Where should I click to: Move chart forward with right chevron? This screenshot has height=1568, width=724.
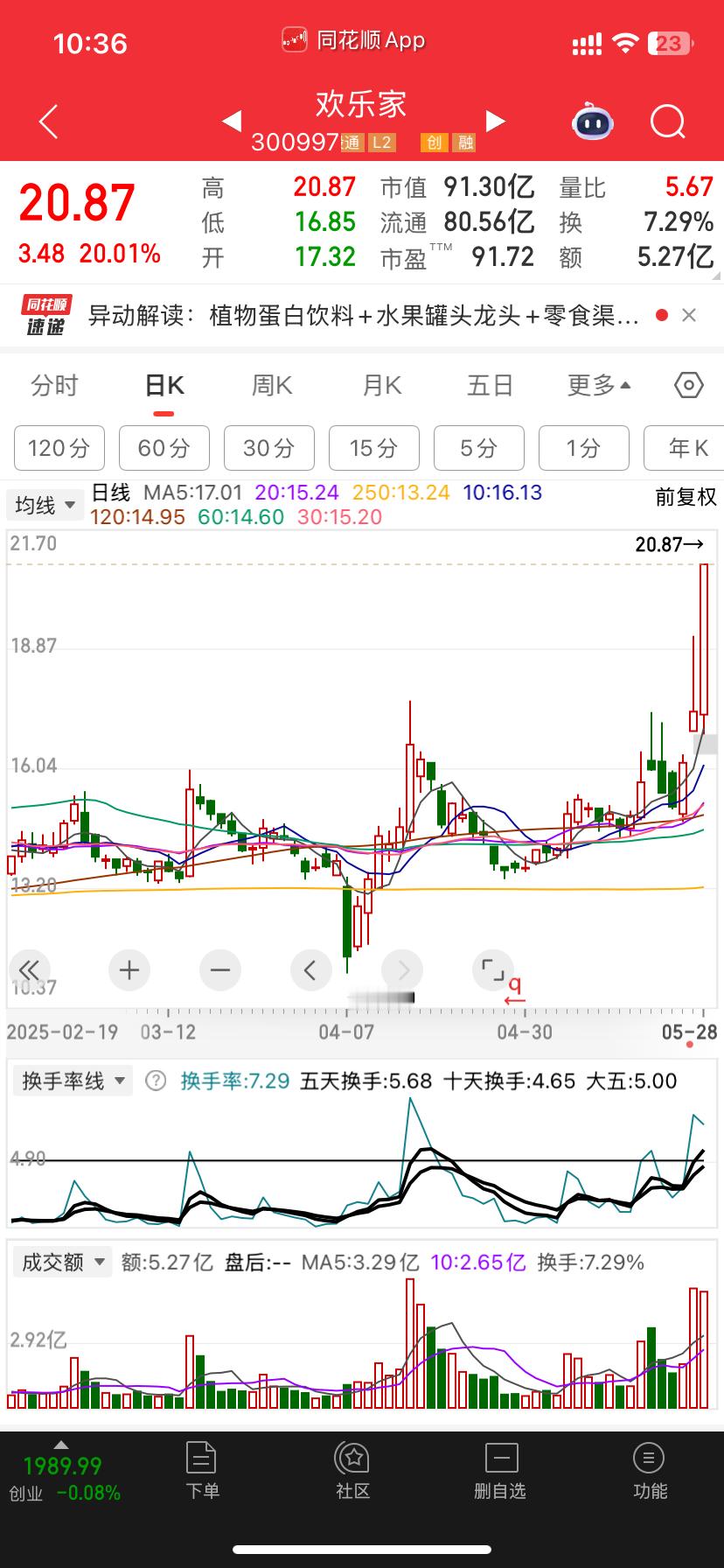tap(403, 969)
